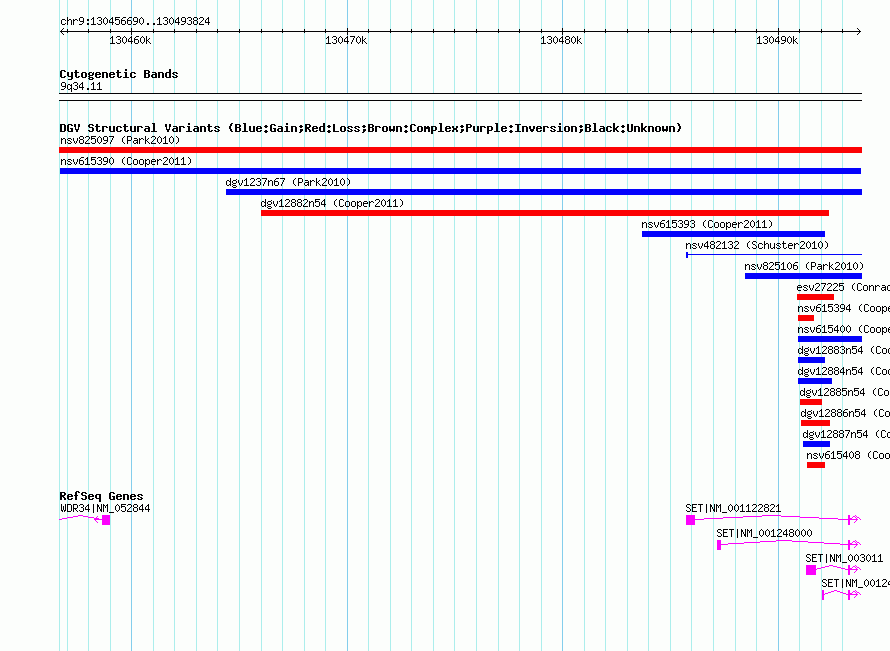Click the ruler's left arrowhead
Screen dimensions: 890x651
click(x=62, y=32)
